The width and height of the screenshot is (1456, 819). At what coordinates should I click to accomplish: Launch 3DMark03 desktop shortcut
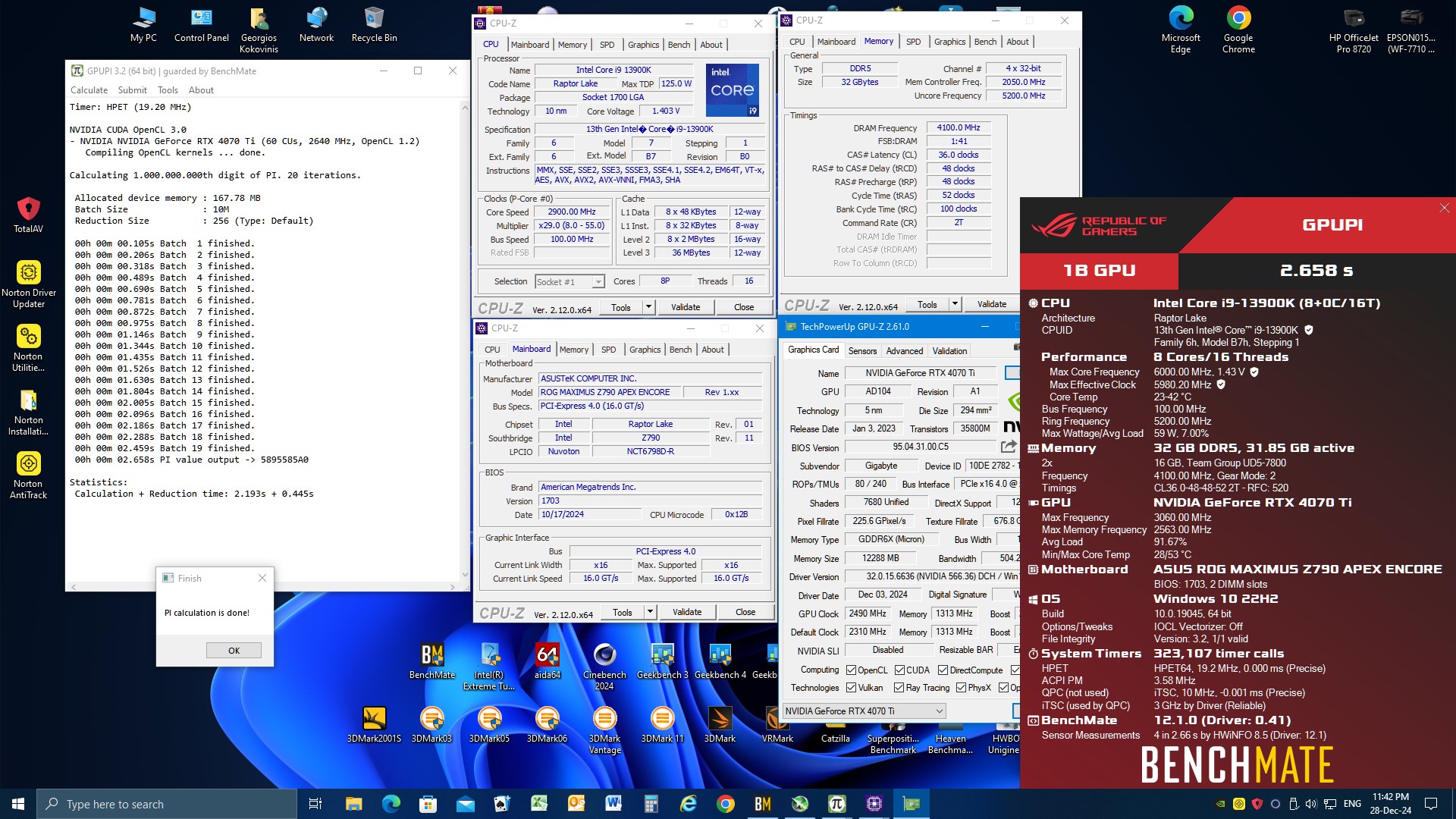tap(431, 724)
